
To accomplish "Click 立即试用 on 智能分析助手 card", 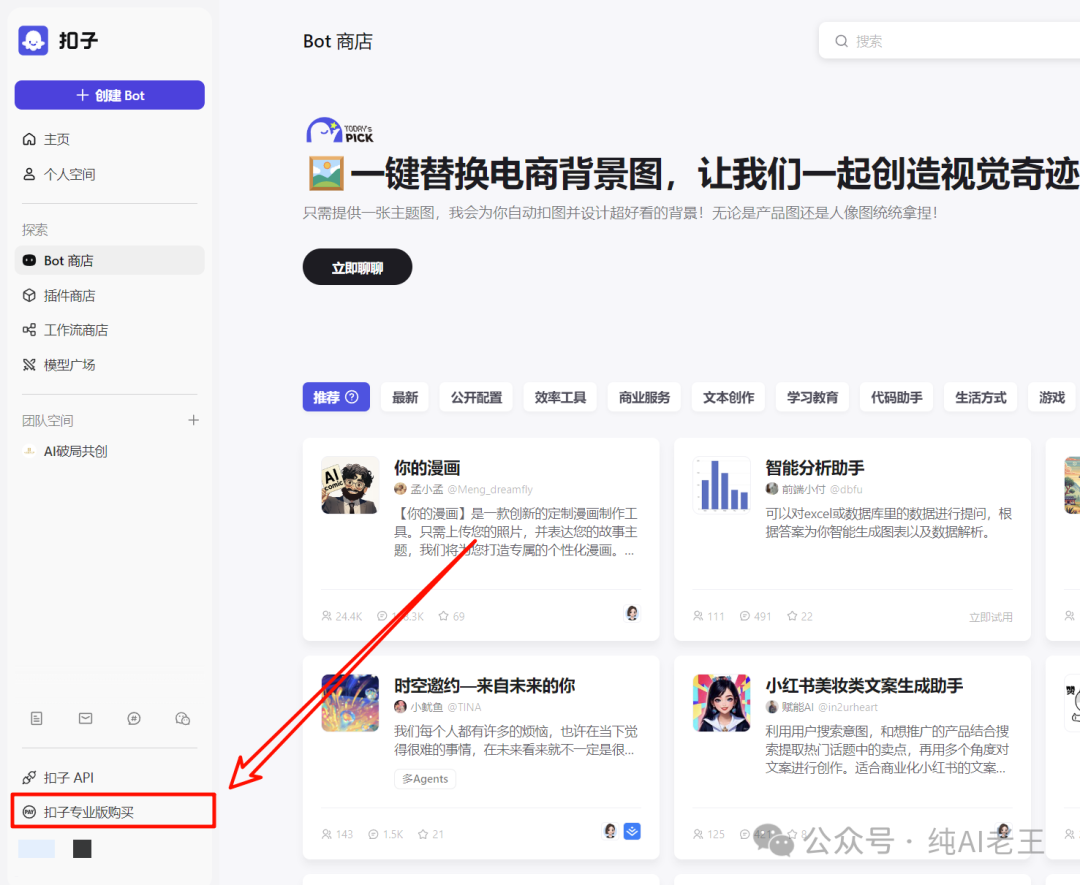I will [991, 617].
